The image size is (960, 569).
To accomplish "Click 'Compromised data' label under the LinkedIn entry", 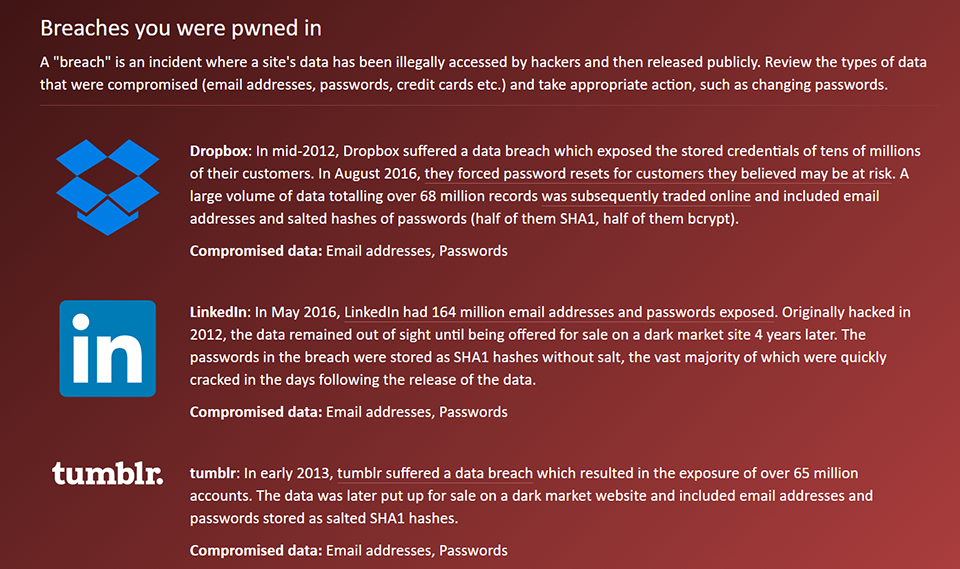I will pos(256,412).
